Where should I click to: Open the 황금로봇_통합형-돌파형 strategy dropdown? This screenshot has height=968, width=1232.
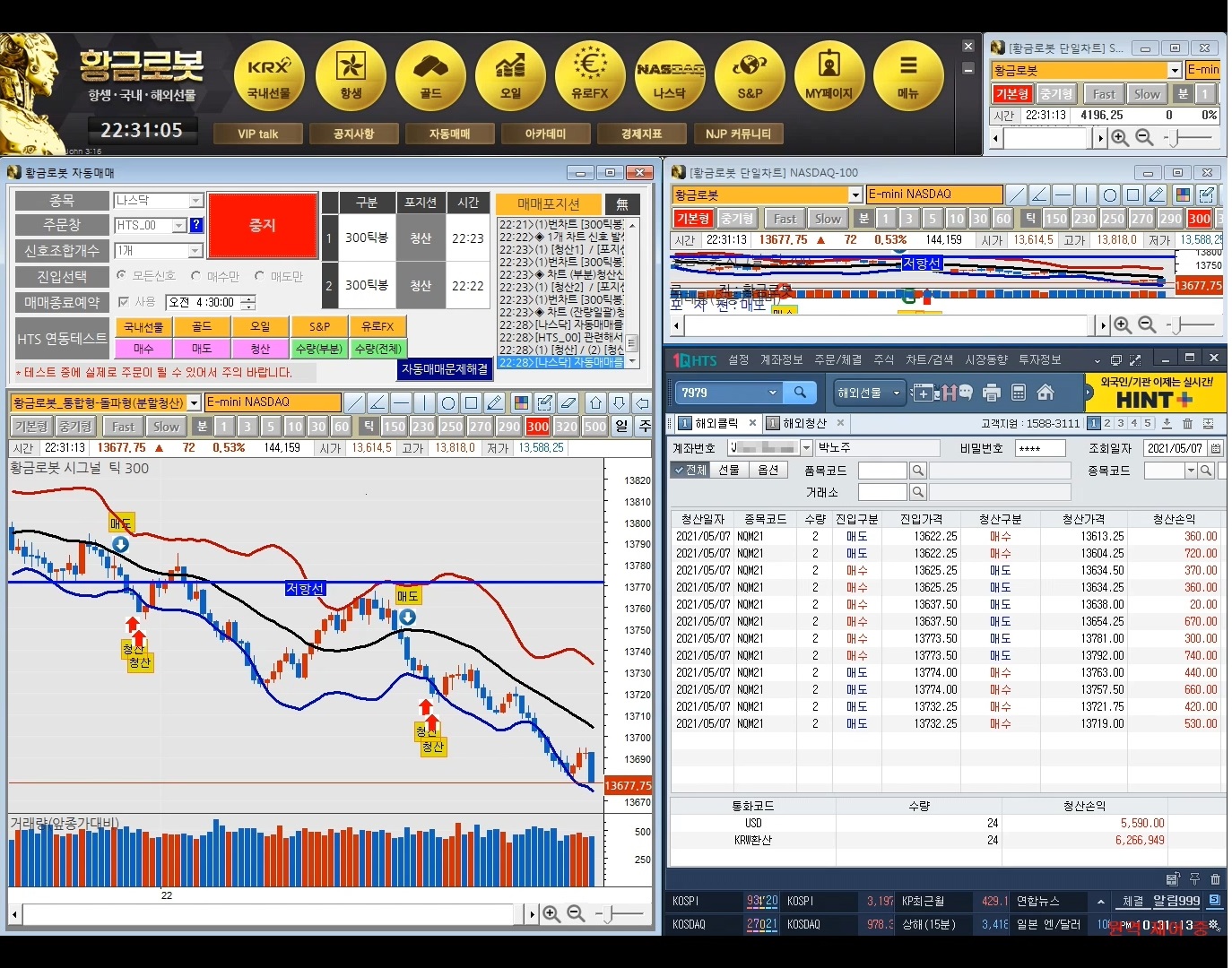194,403
